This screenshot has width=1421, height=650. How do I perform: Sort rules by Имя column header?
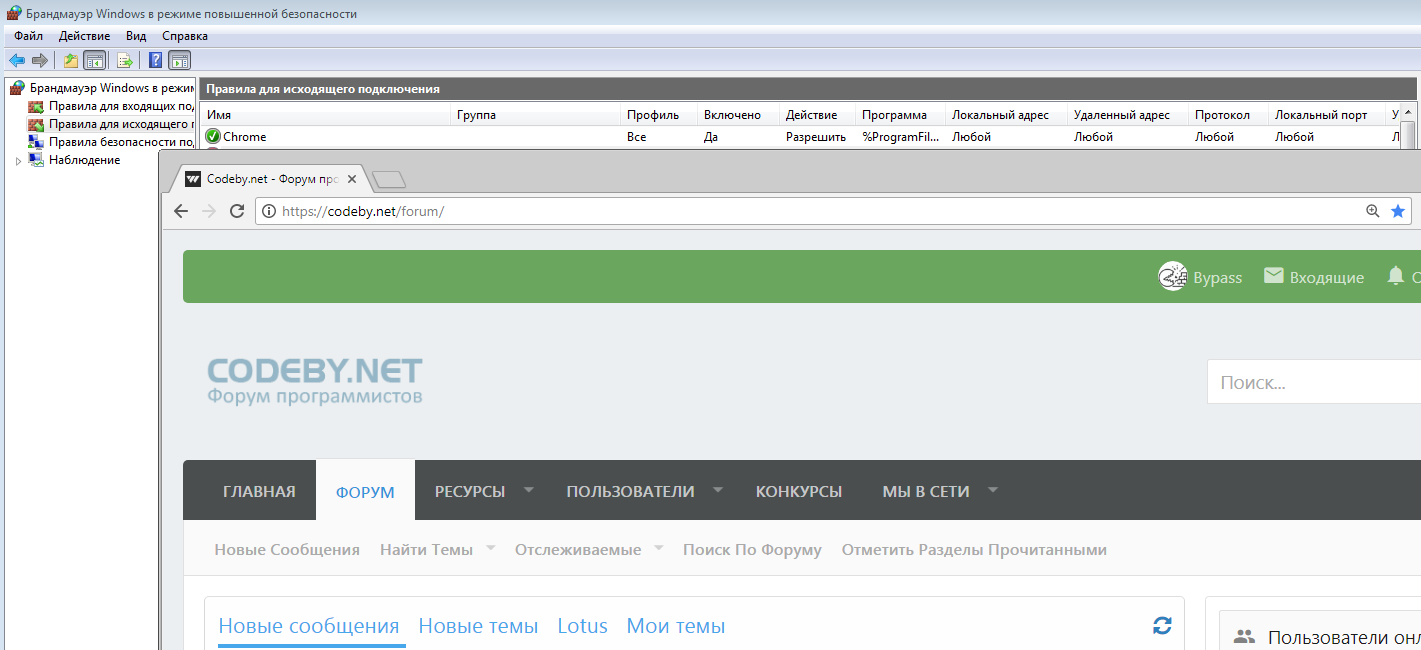click(x=325, y=115)
